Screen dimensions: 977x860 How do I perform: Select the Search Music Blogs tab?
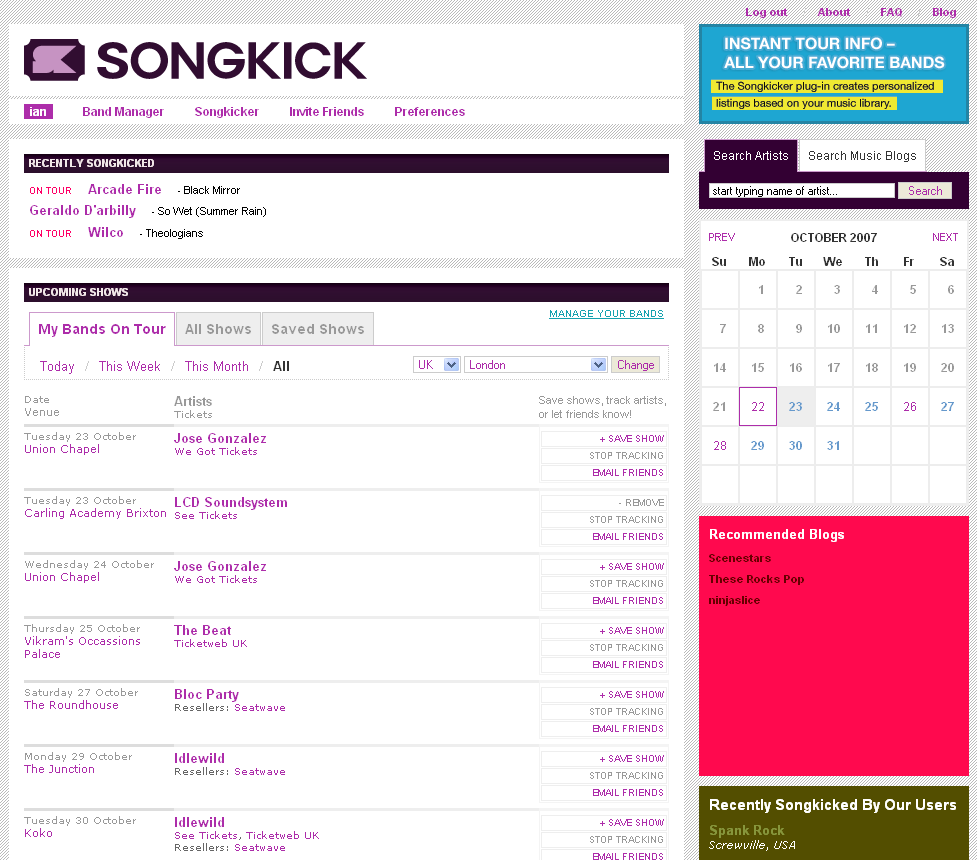coord(862,156)
